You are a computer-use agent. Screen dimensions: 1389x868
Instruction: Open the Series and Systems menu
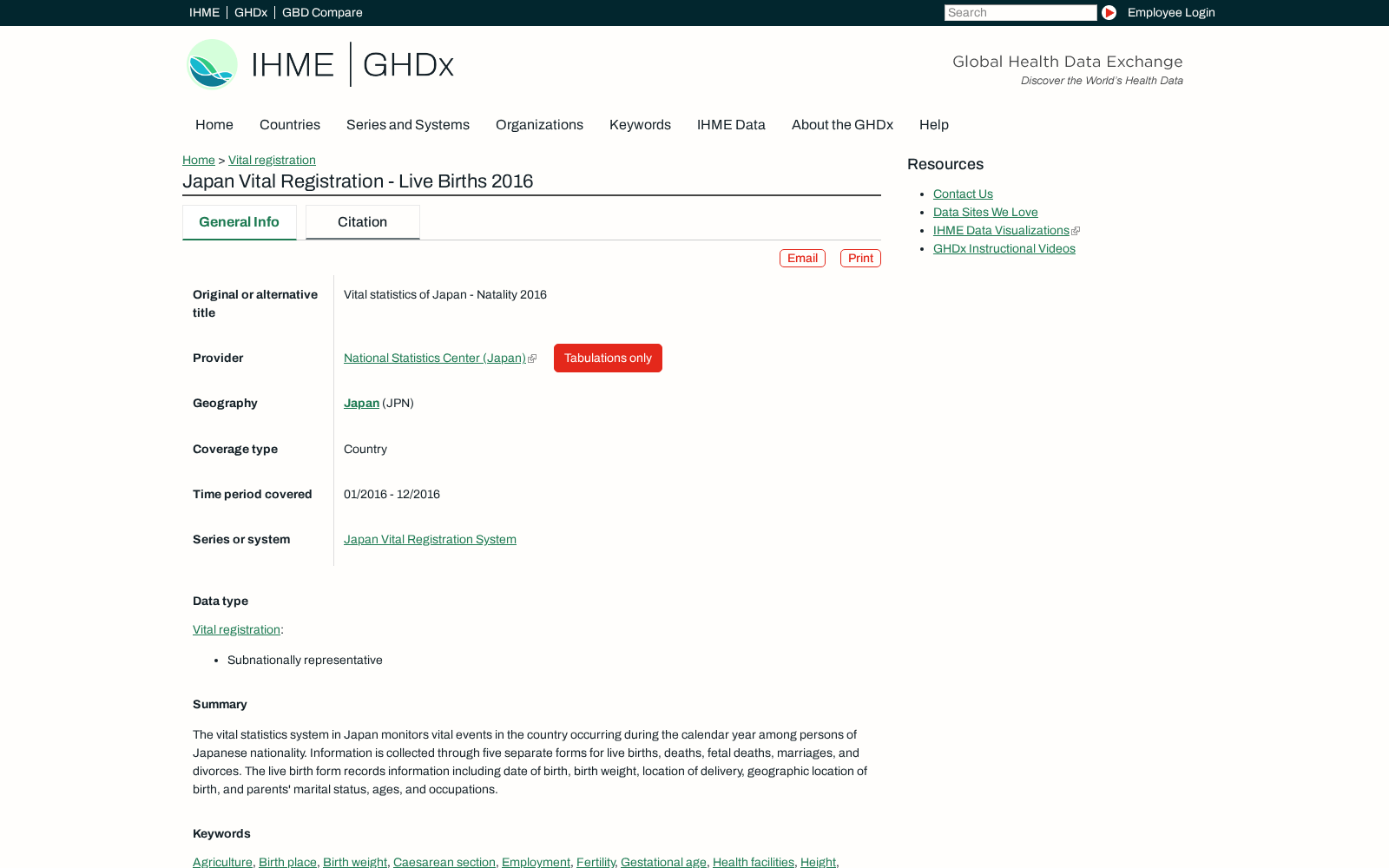(x=408, y=125)
